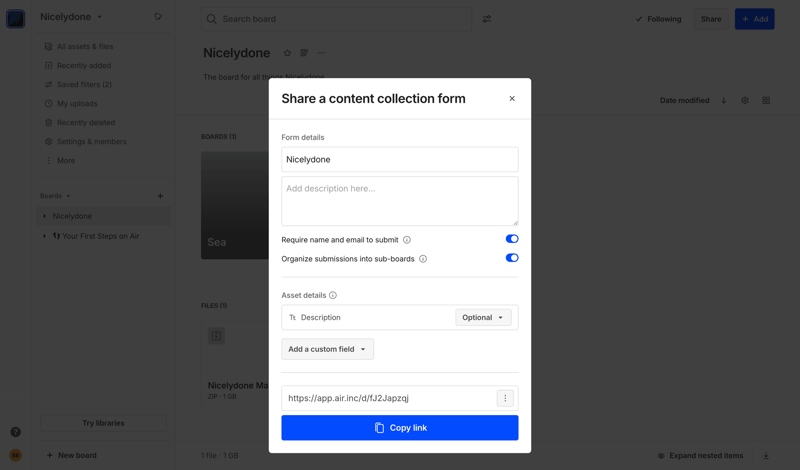
Task: Click info icon beside Require name and email
Action: (407, 240)
